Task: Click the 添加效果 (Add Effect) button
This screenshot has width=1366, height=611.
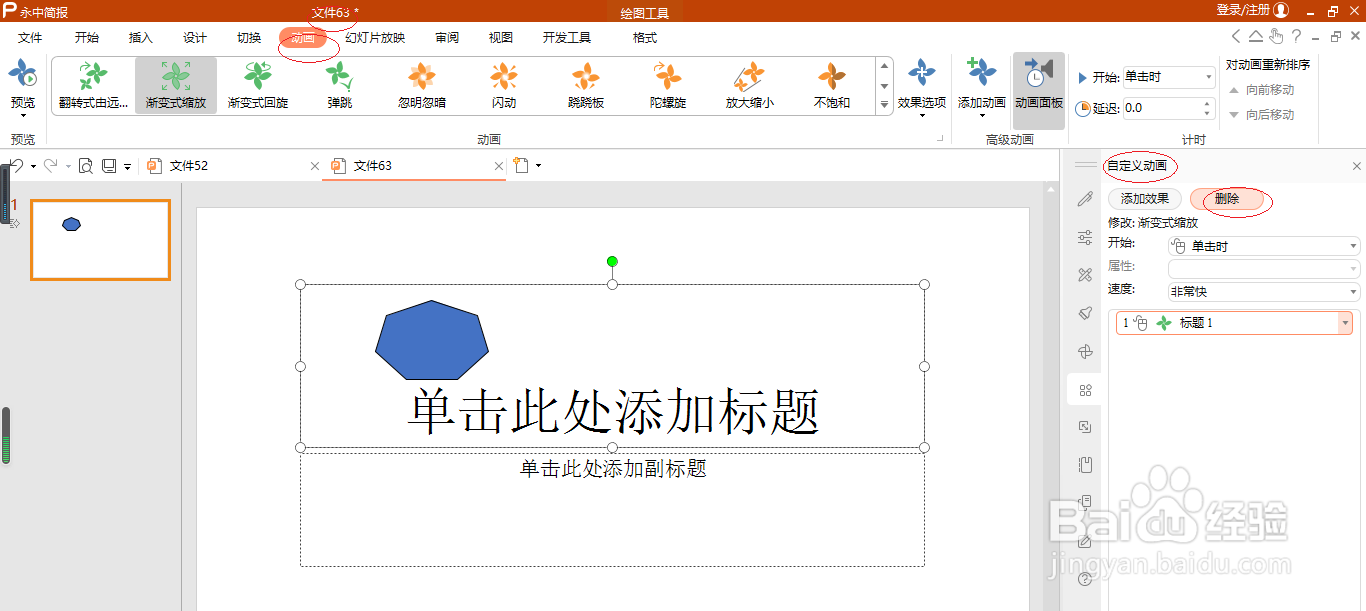Action: tap(1144, 199)
